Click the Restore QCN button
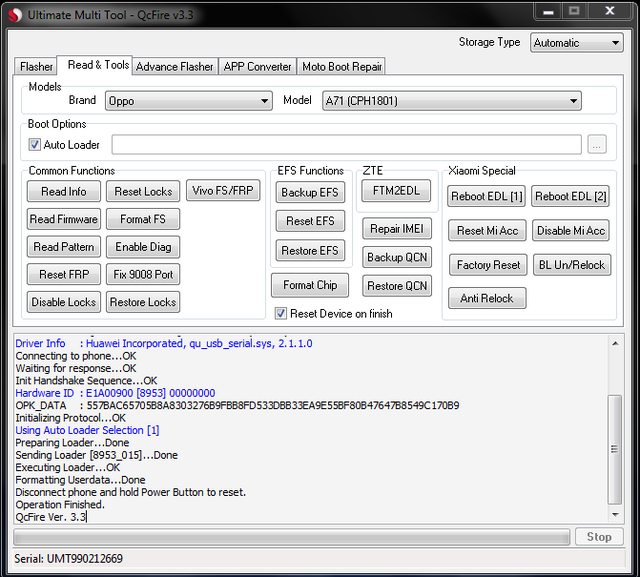Image resolution: width=640 pixels, height=577 pixels. [x=397, y=286]
